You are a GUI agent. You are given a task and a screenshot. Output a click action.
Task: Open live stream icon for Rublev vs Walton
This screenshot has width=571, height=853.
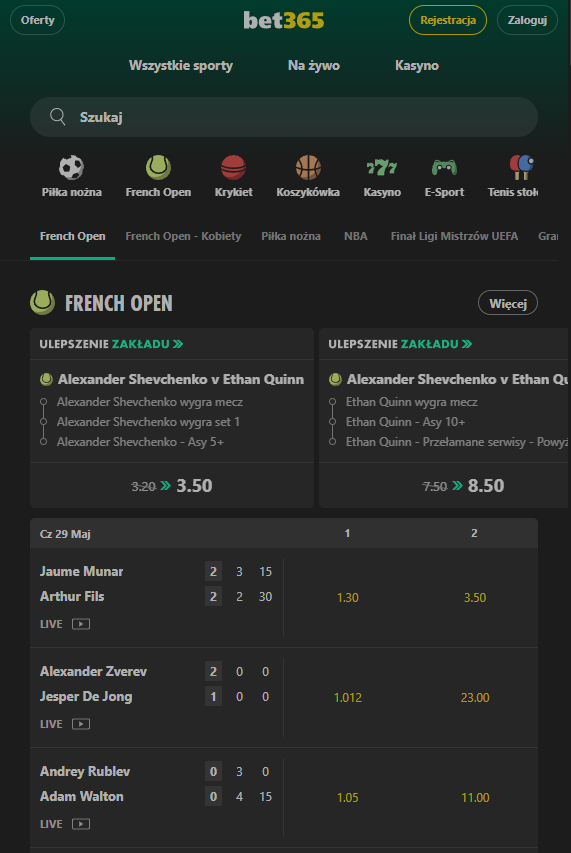81,824
